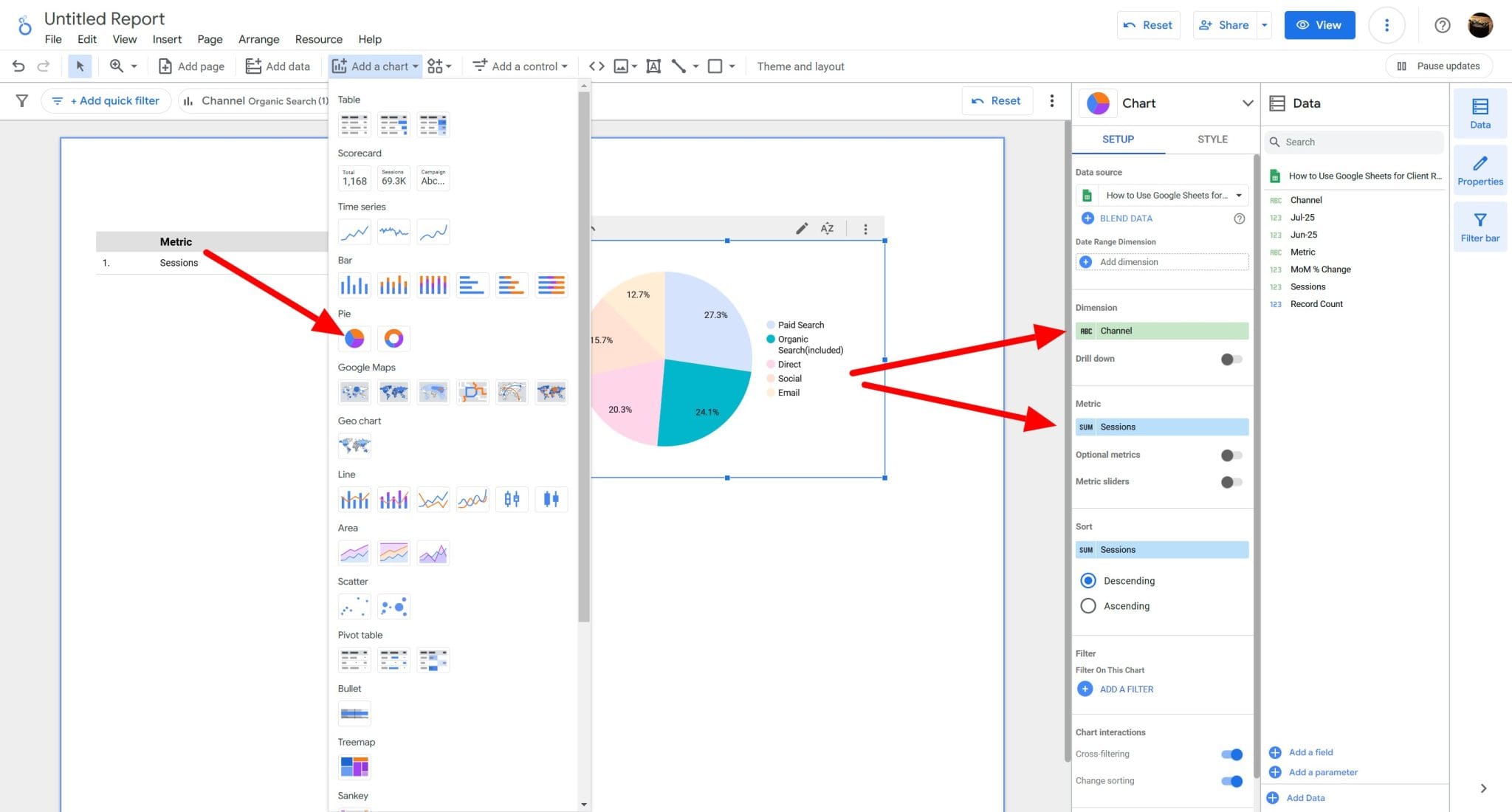This screenshot has height=812, width=1512.
Task: Collapse the Chart header chevron
Action: [x=1248, y=103]
